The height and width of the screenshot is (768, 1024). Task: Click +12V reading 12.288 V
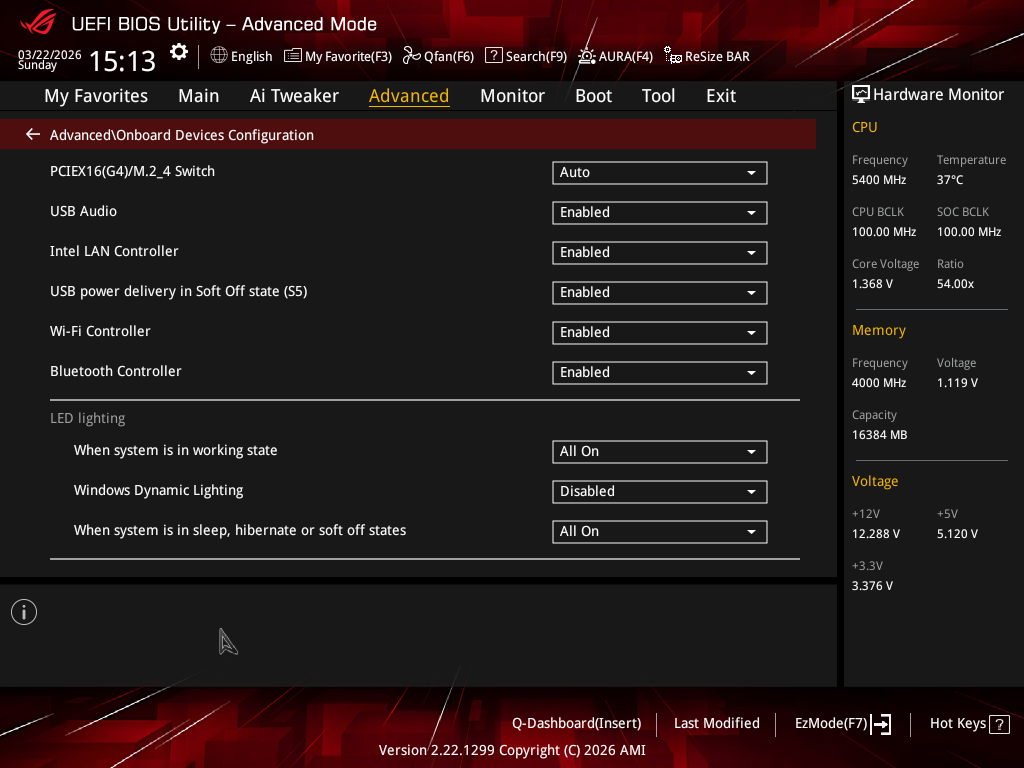click(x=876, y=534)
